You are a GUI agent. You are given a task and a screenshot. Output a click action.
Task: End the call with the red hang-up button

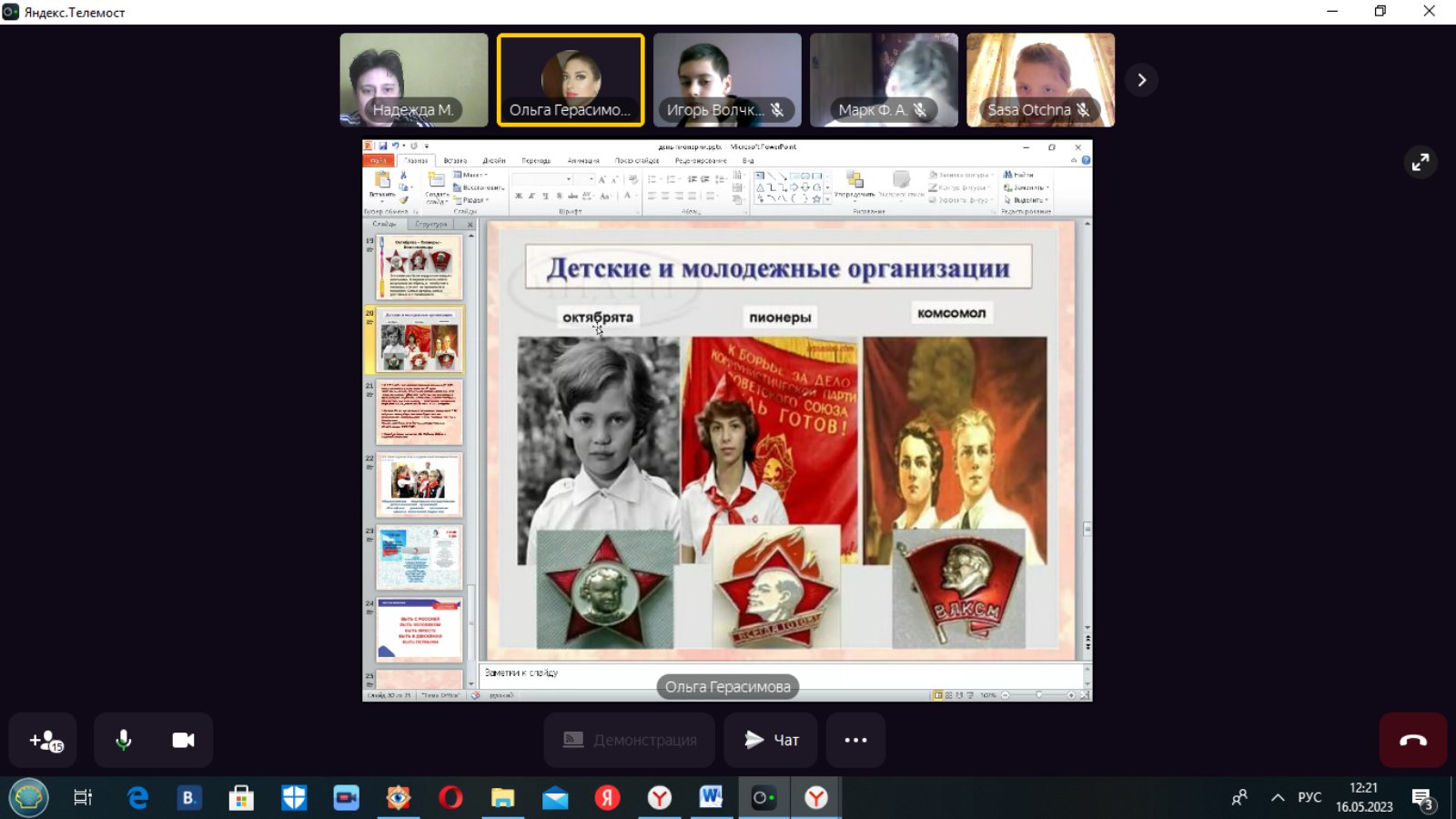coord(1413,741)
